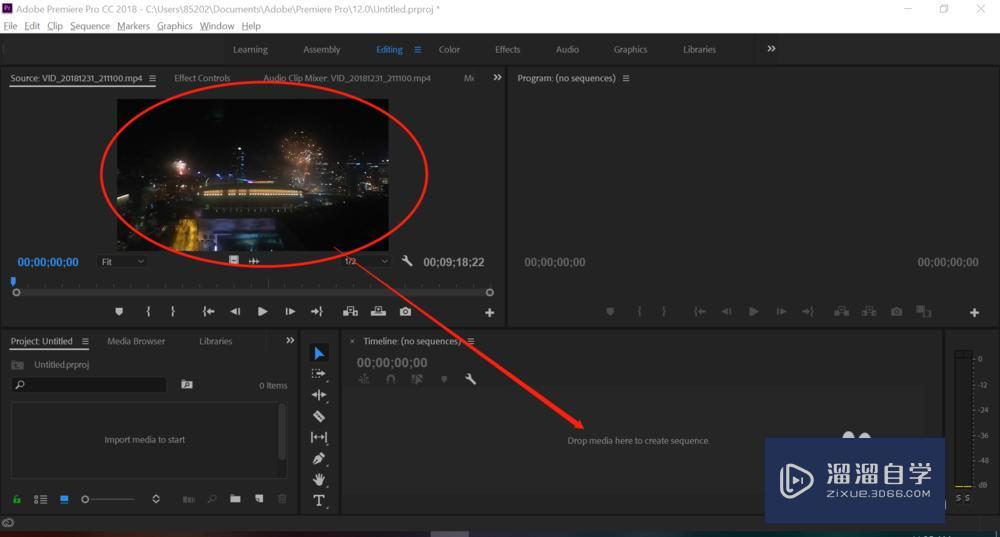1000x537 pixels.
Task: Export frame with camera icon in Source monitor
Action: point(406,311)
